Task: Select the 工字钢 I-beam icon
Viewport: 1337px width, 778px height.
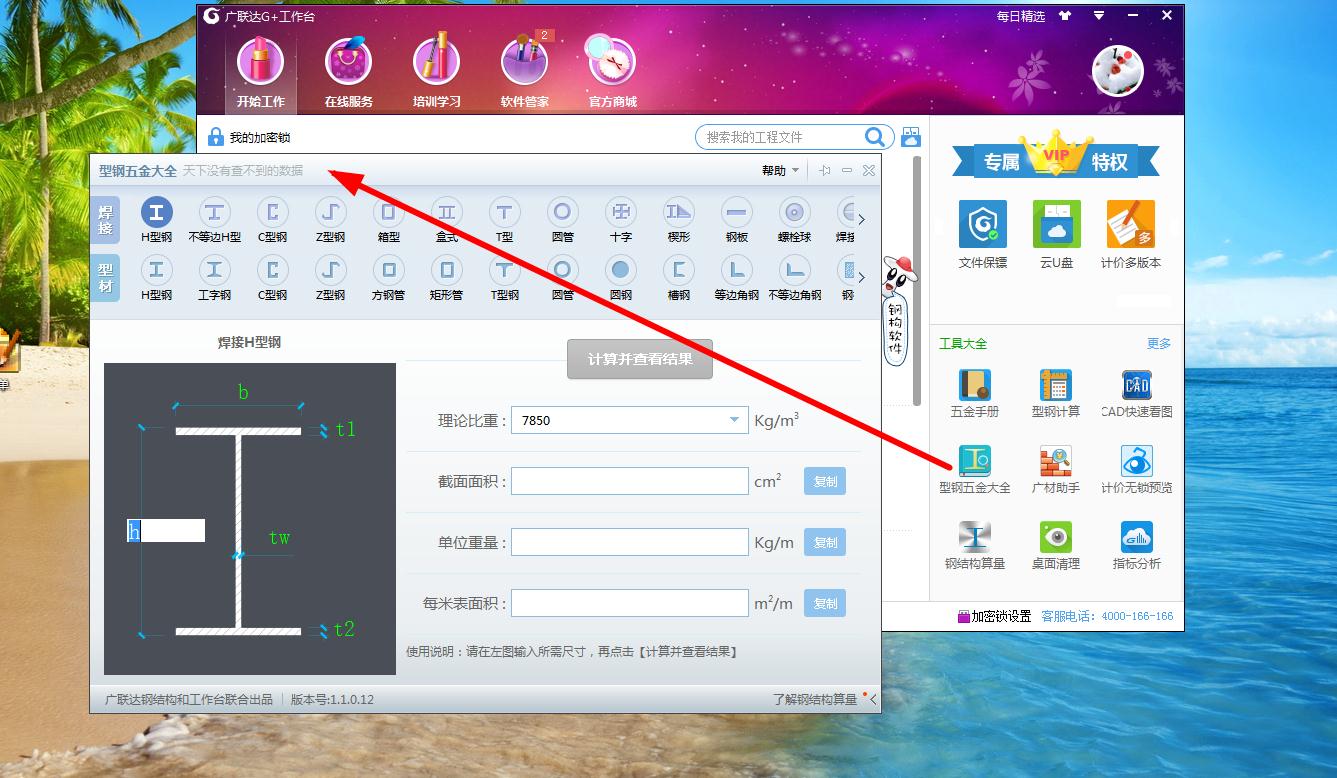Action: [214, 278]
